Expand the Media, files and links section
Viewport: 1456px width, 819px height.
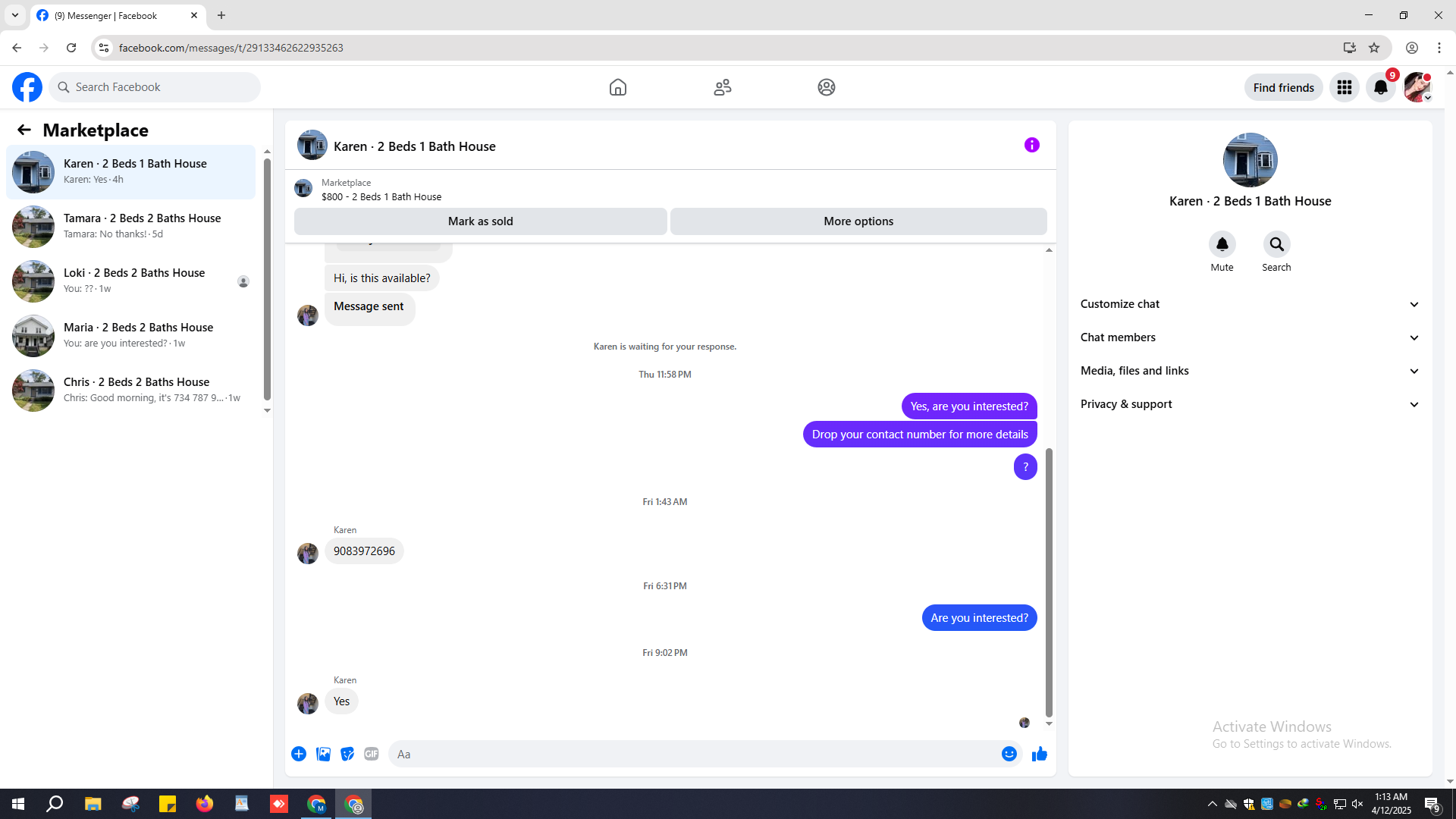pyautogui.click(x=1250, y=371)
